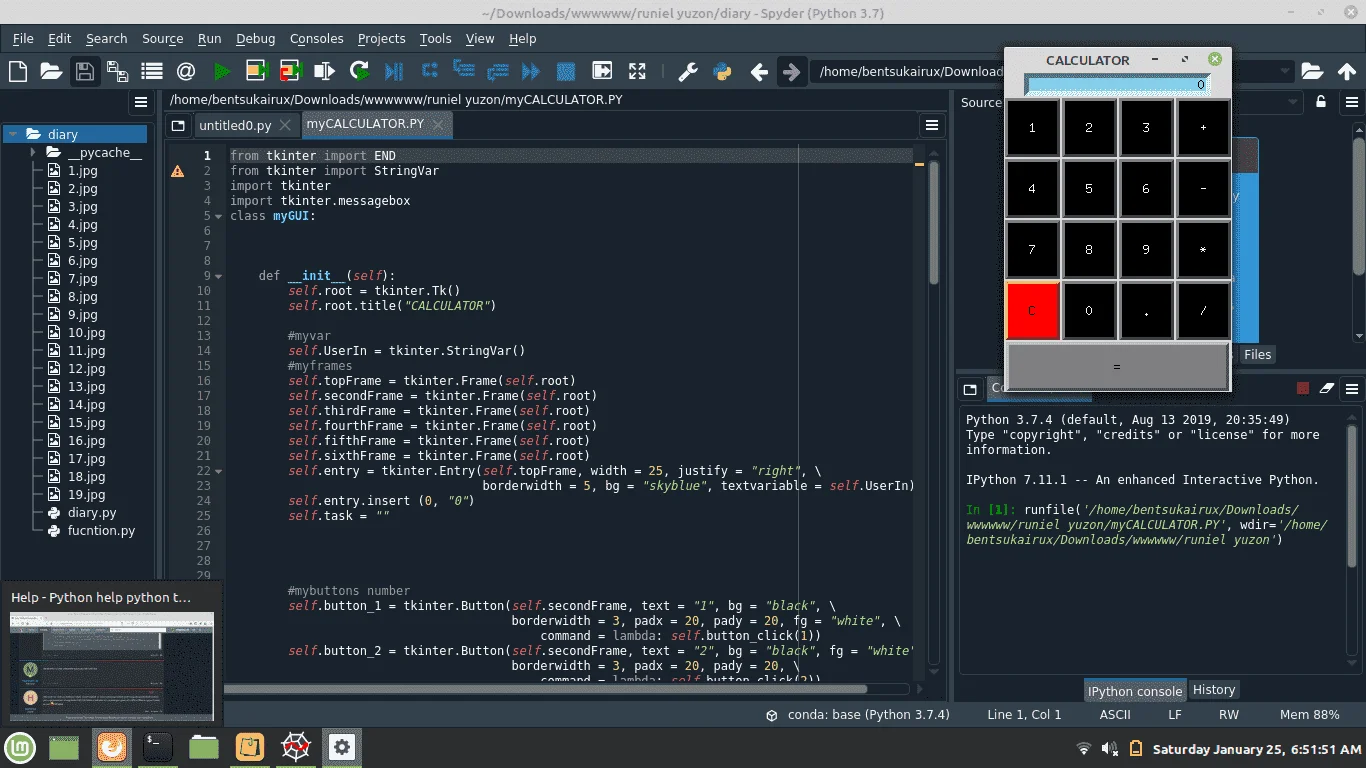Toggle the lock icon in the Help pane

point(1321,102)
